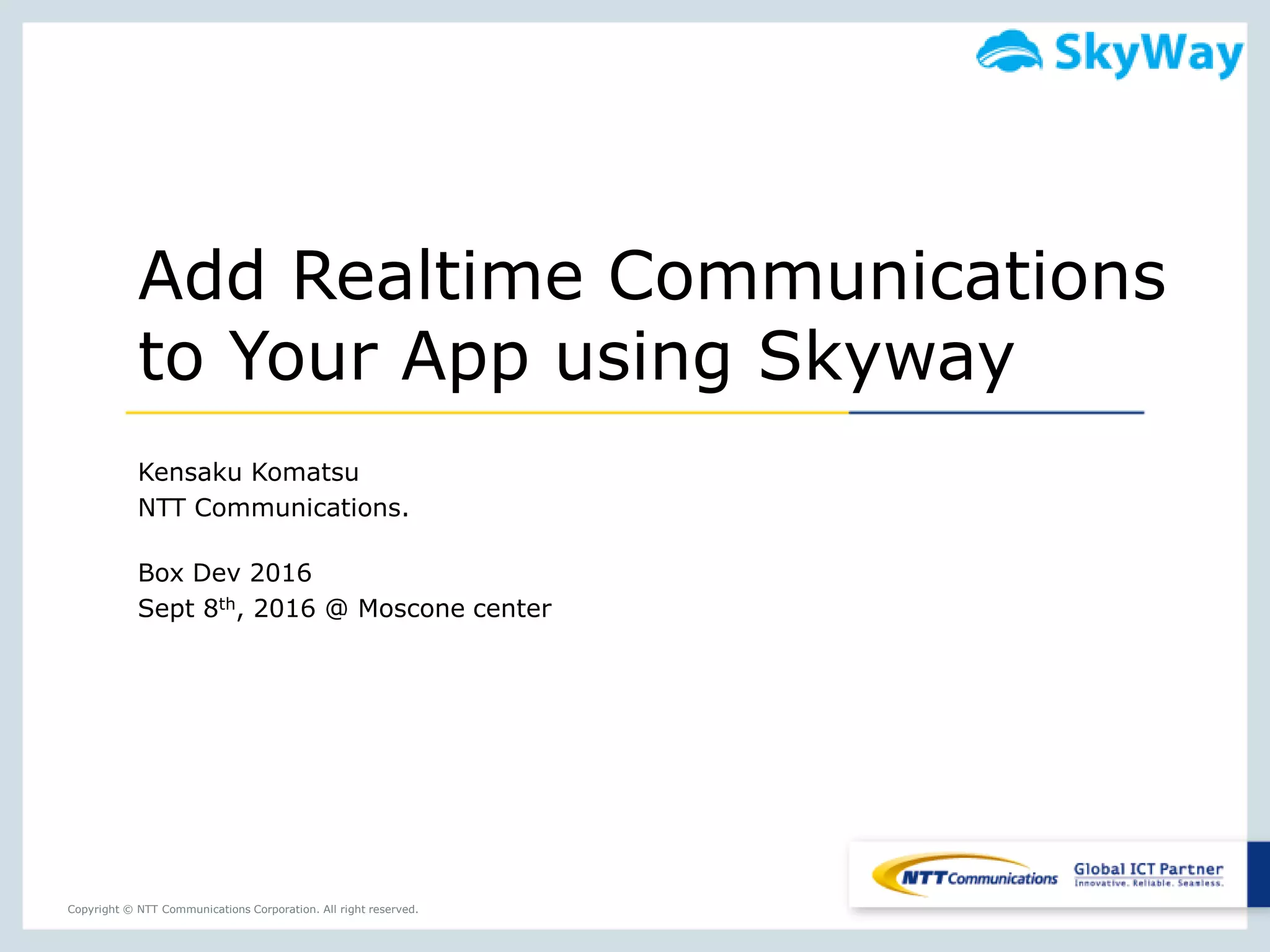Viewport: 1270px width, 952px height.
Task: Click the 'Box Dev 2016' event text
Action: pos(224,573)
